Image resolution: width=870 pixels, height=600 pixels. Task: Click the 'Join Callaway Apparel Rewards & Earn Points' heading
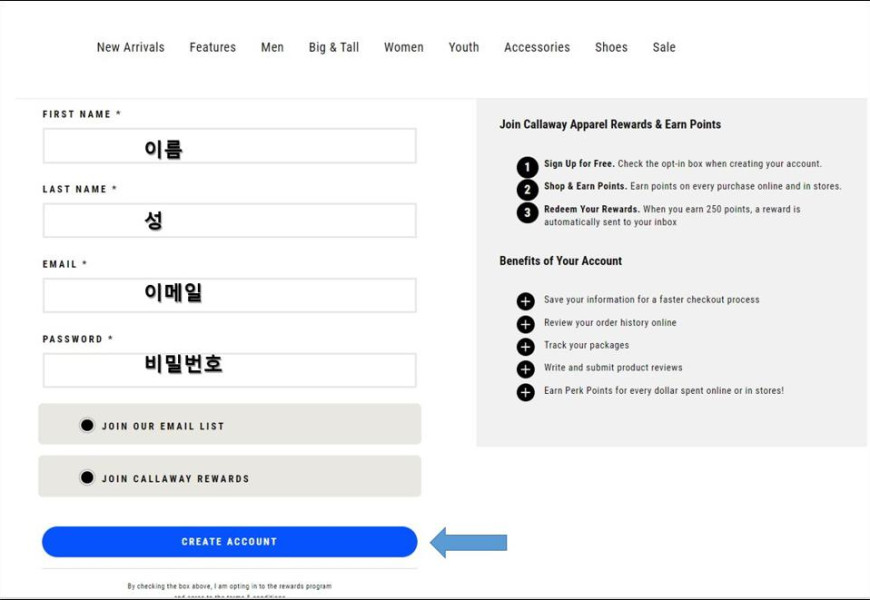(x=610, y=124)
